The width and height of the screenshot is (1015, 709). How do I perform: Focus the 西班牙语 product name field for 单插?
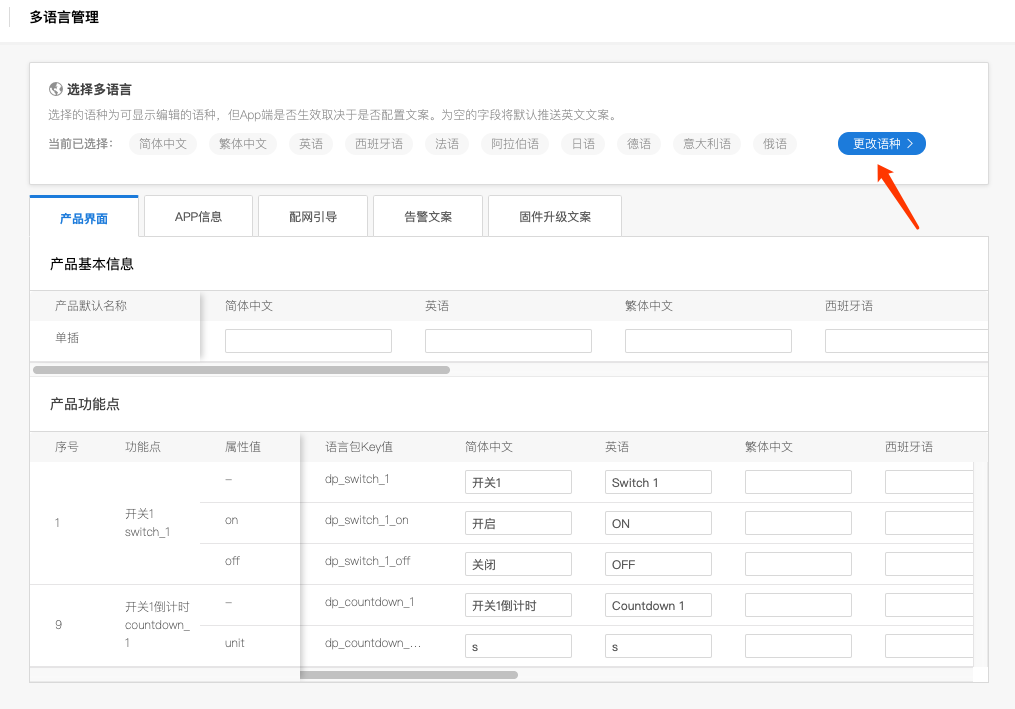point(906,341)
